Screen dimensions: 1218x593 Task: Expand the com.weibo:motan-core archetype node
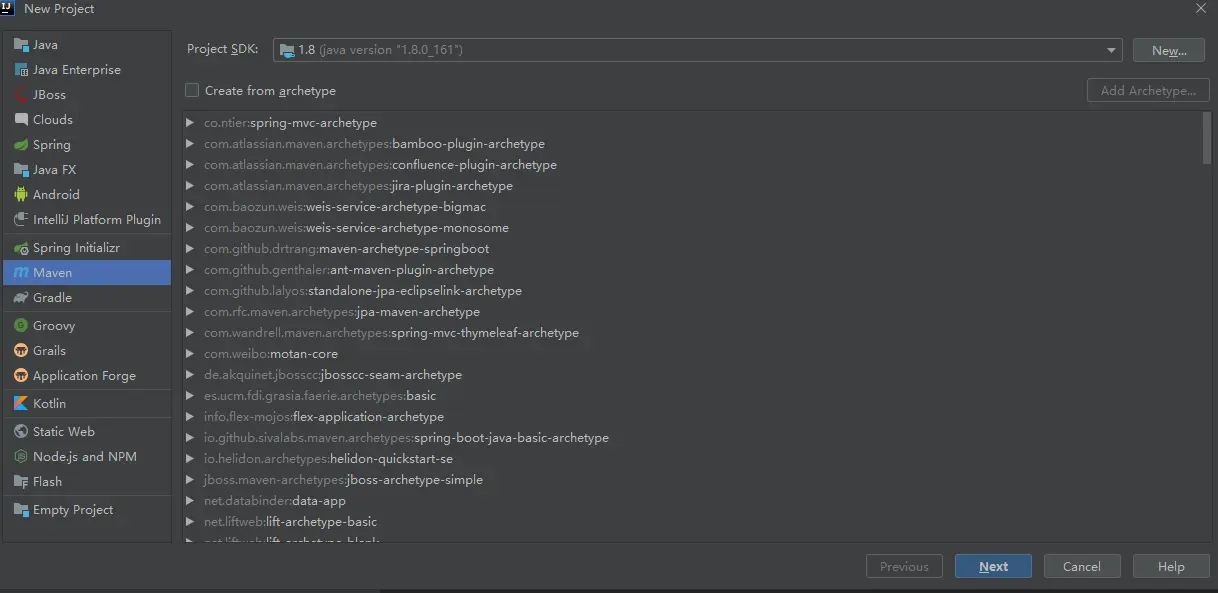coord(190,354)
